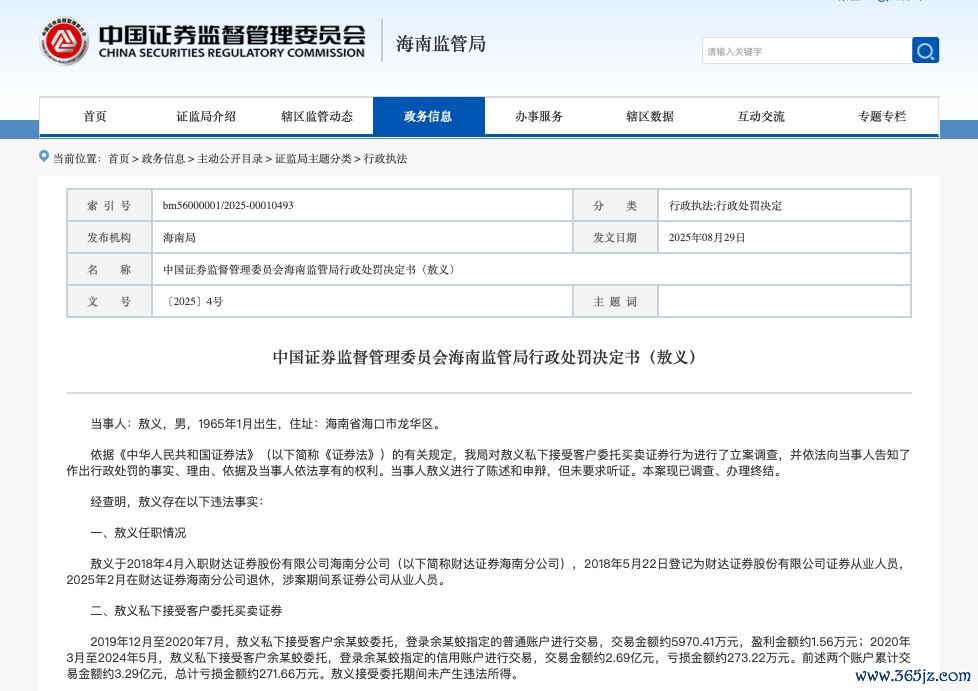Open the 办事服务 navigation tab
This screenshot has height=691, width=978.
539,117
